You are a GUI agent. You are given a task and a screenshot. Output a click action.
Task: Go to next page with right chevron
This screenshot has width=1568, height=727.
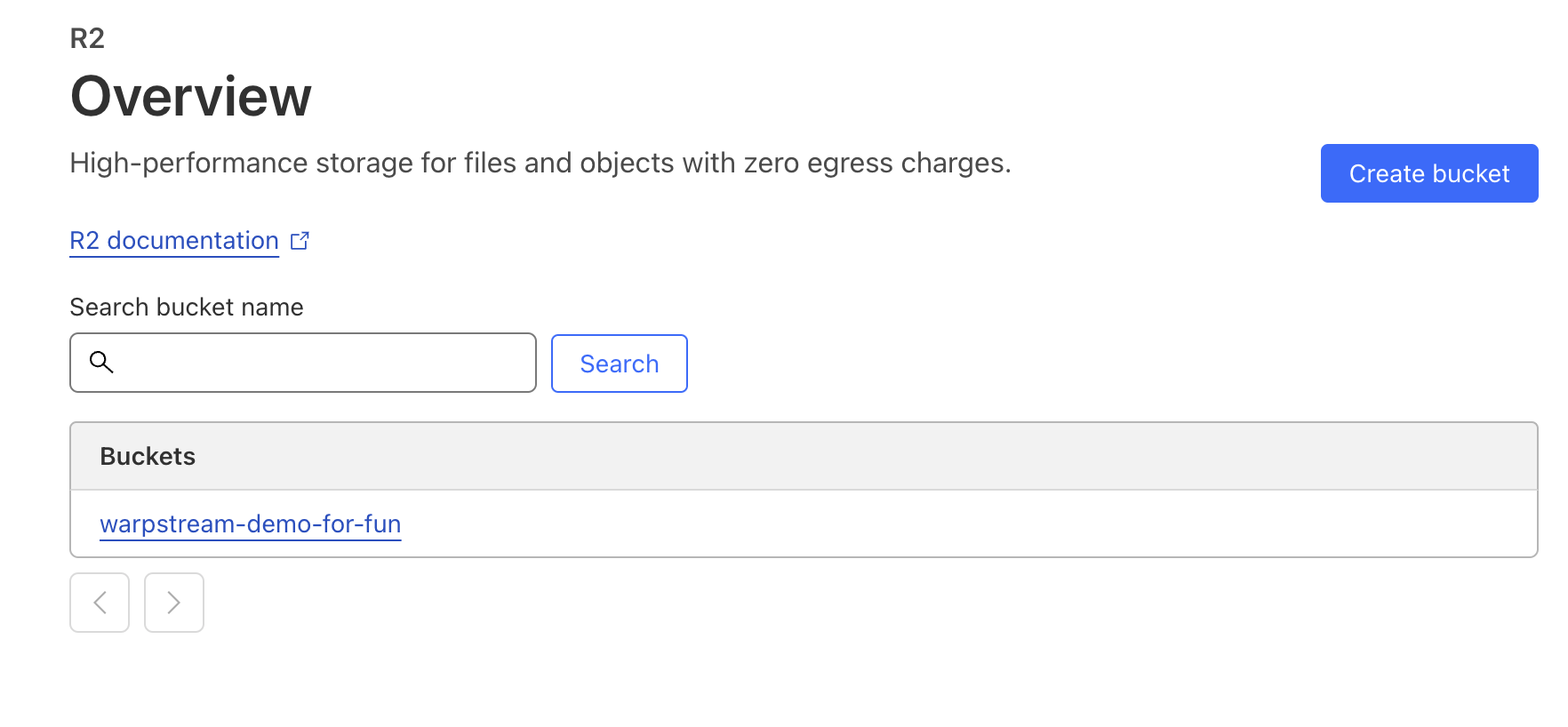coord(174,603)
